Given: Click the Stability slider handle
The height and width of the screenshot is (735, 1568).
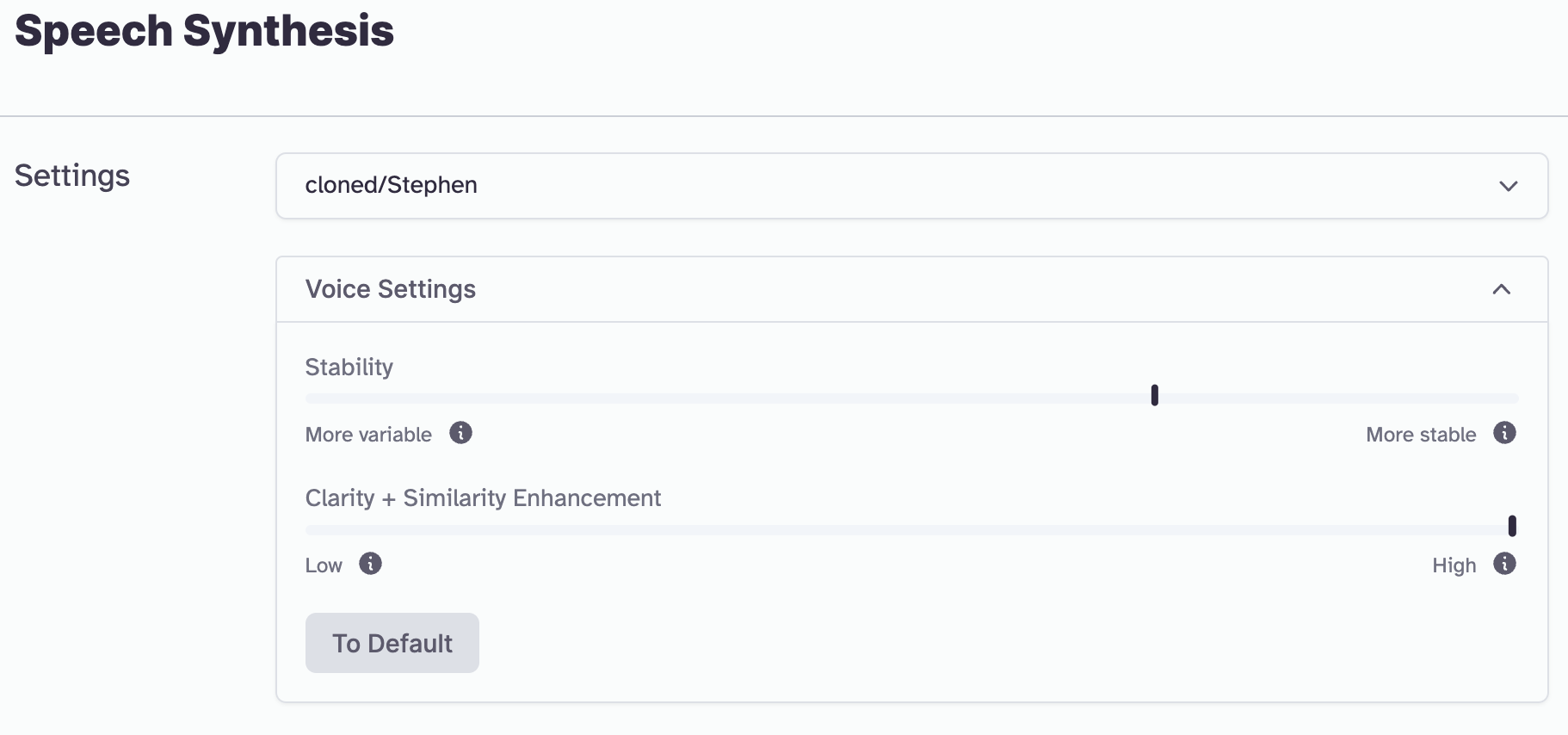Looking at the screenshot, I should click(x=1154, y=396).
